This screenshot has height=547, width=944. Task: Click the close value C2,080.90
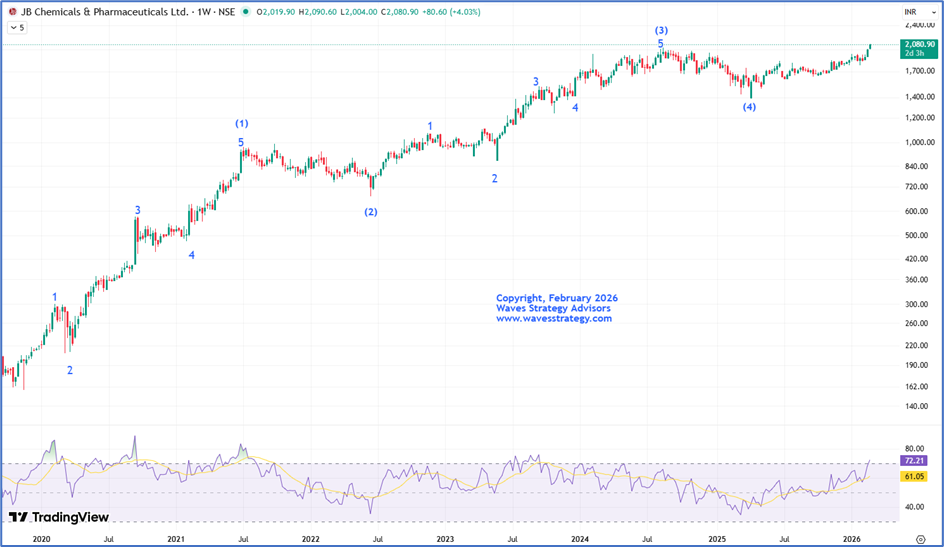pyautogui.click(x=400, y=11)
